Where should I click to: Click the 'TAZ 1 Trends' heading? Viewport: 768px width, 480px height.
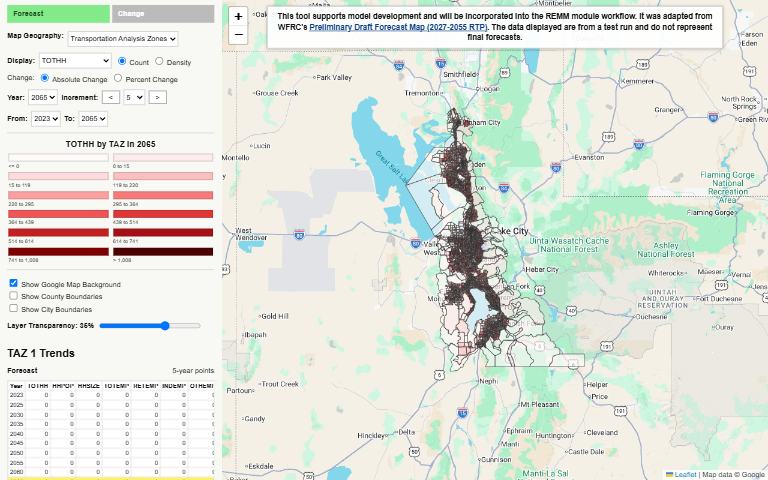click(41, 353)
